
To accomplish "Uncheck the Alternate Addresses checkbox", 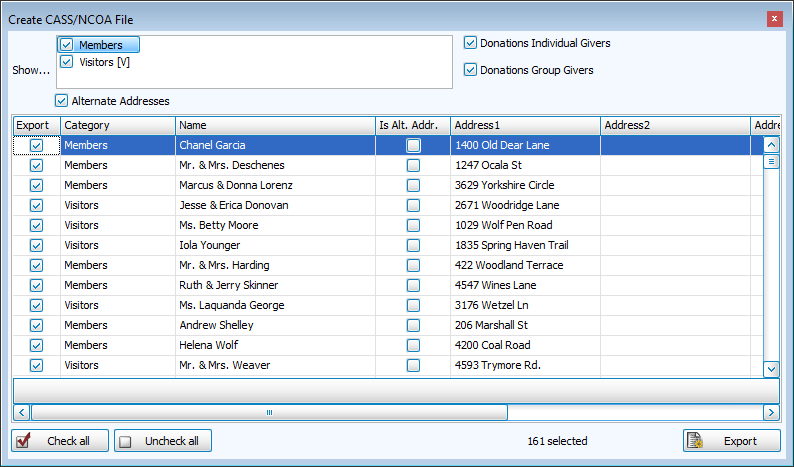I will (62, 101).
